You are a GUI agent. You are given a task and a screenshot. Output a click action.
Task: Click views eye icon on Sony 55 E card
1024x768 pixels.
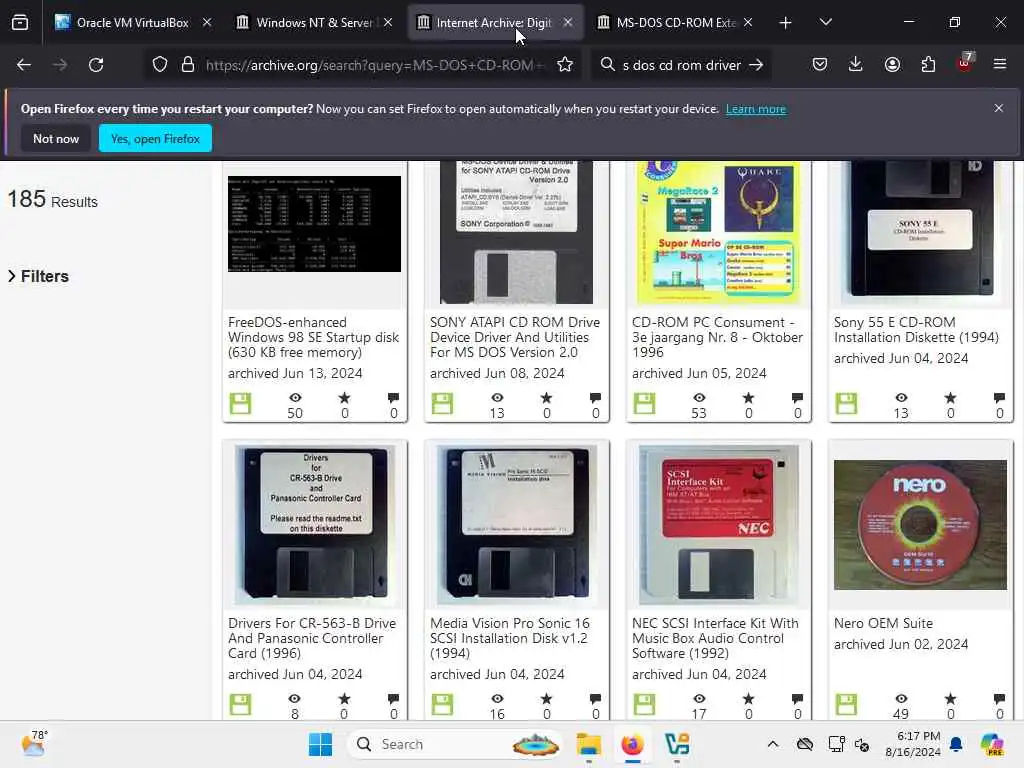[x=901, y=398]
